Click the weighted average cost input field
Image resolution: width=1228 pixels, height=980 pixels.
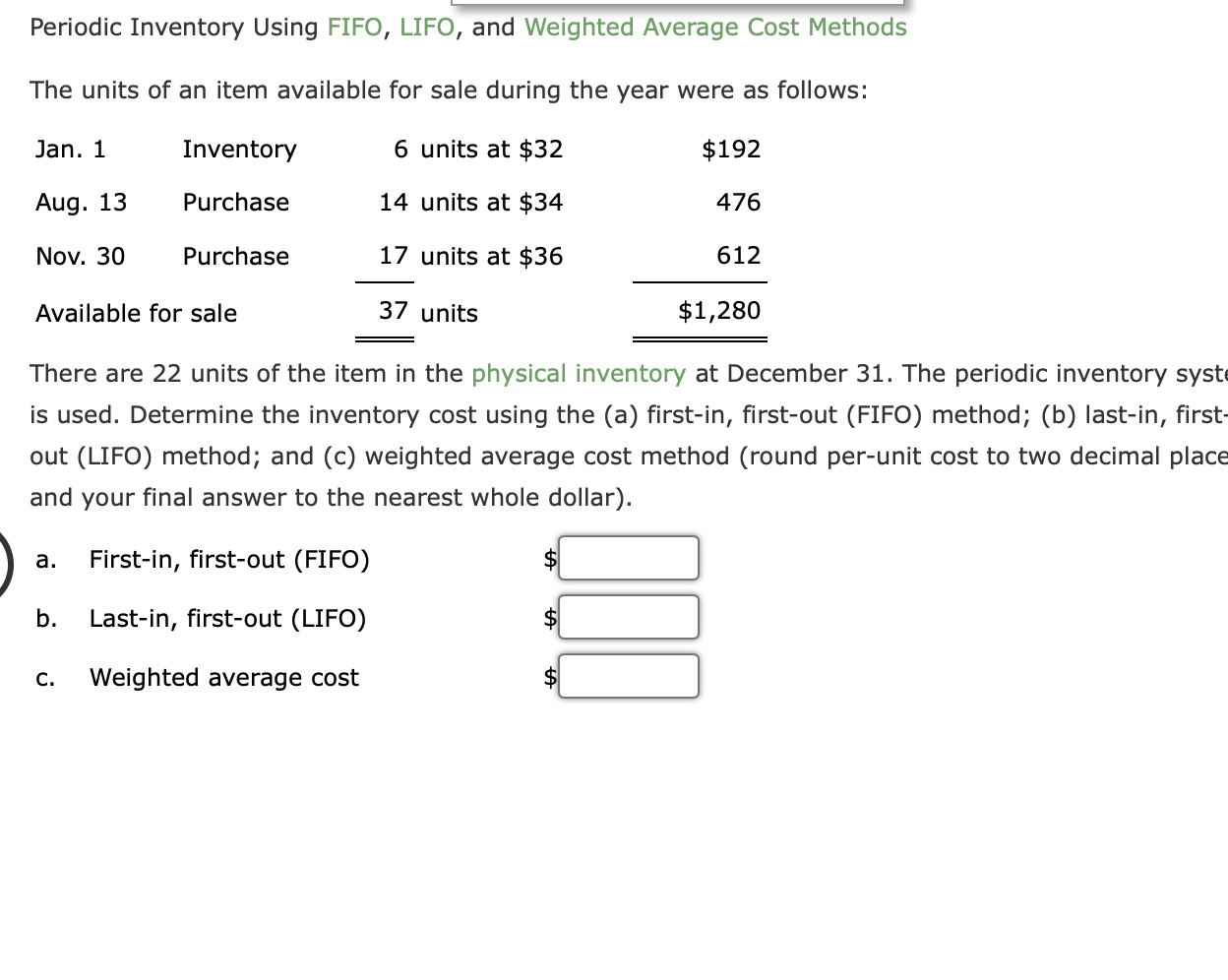point(629,676)
